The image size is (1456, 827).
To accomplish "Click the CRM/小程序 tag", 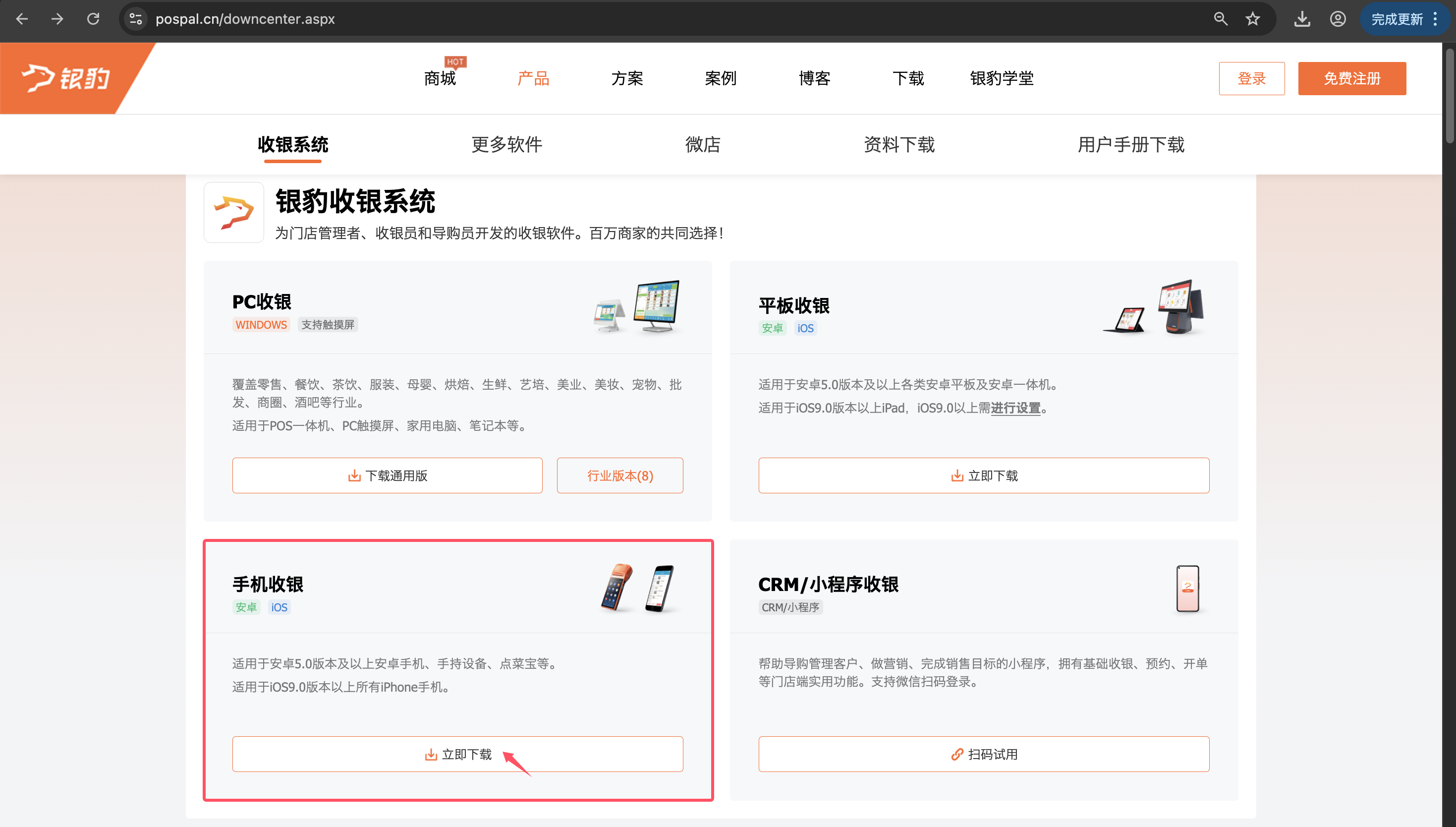I will (791, 607).
